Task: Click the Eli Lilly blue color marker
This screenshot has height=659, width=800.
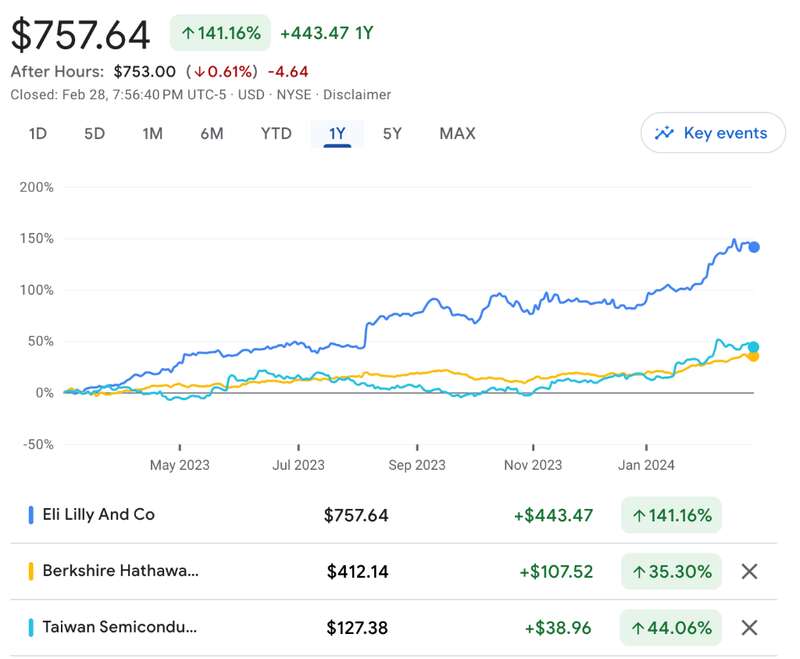Action: [x=31, y=516]
